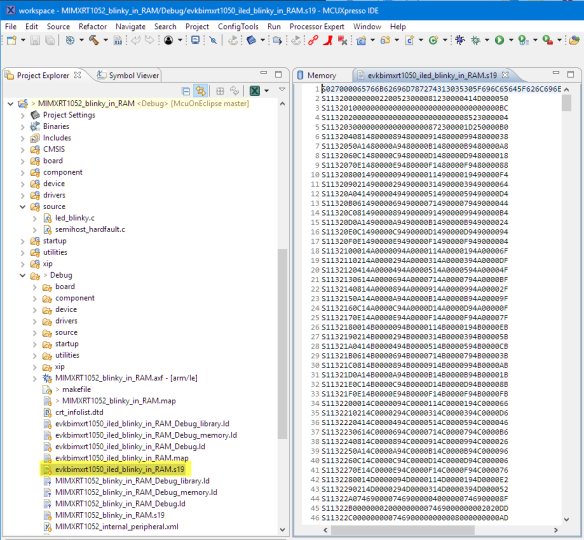Click the green Run button icon

point(499,40)
